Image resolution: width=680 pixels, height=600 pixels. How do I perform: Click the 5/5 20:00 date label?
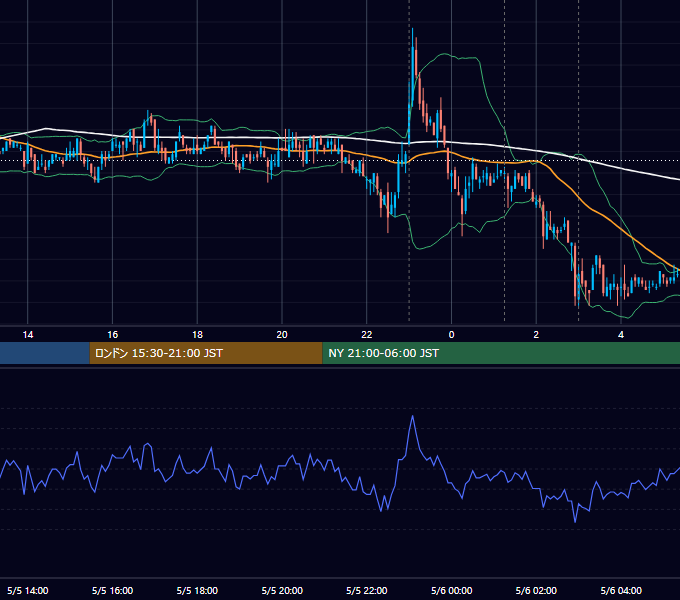[x=282, y=590]
